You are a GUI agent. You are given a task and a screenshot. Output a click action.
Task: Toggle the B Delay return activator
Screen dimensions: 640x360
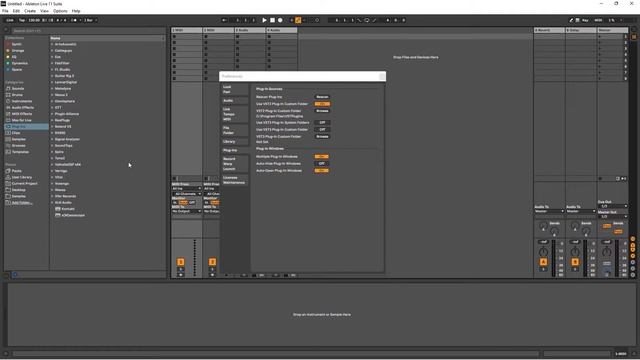(575, 262)
